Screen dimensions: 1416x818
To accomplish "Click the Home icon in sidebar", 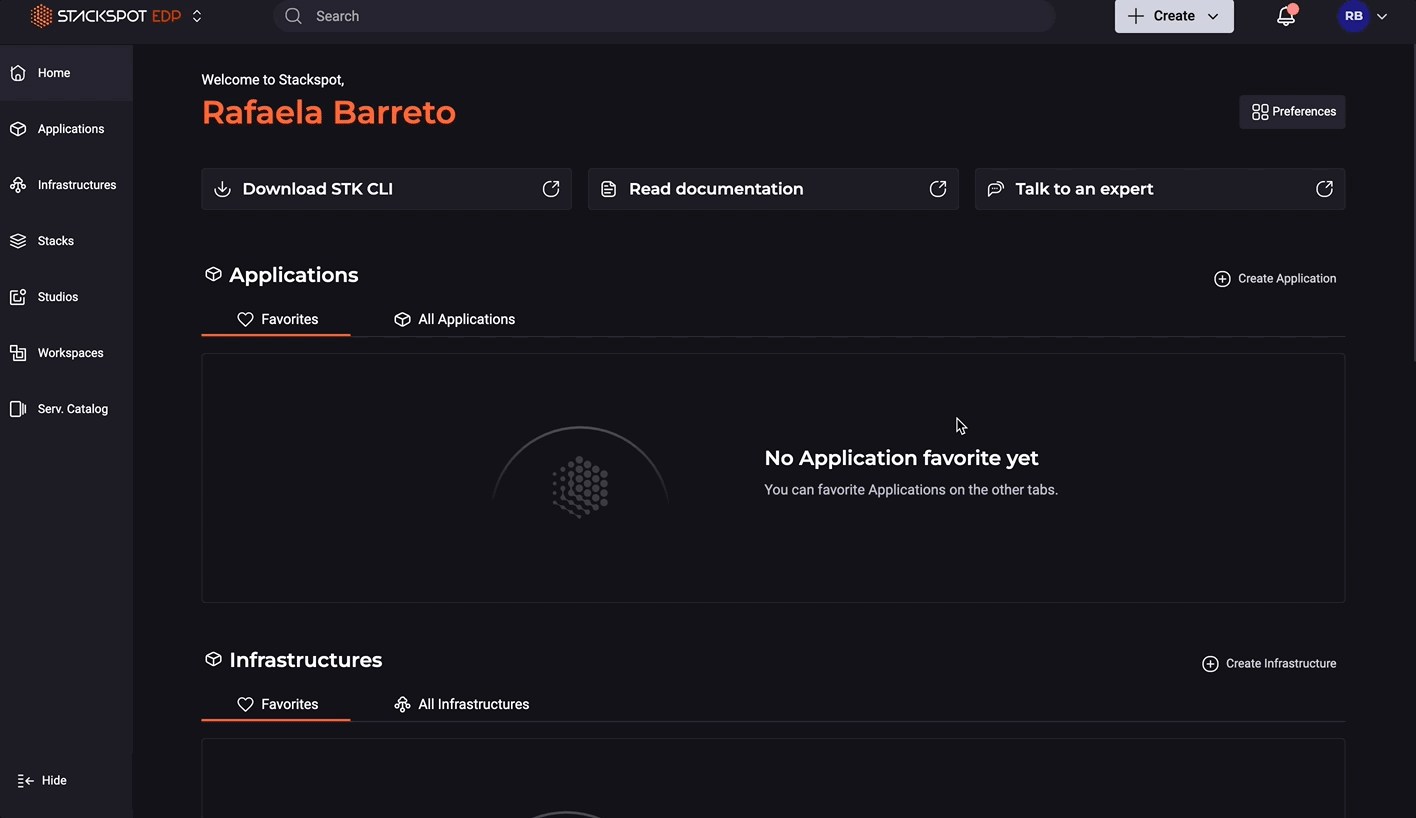I will [18, 73].
